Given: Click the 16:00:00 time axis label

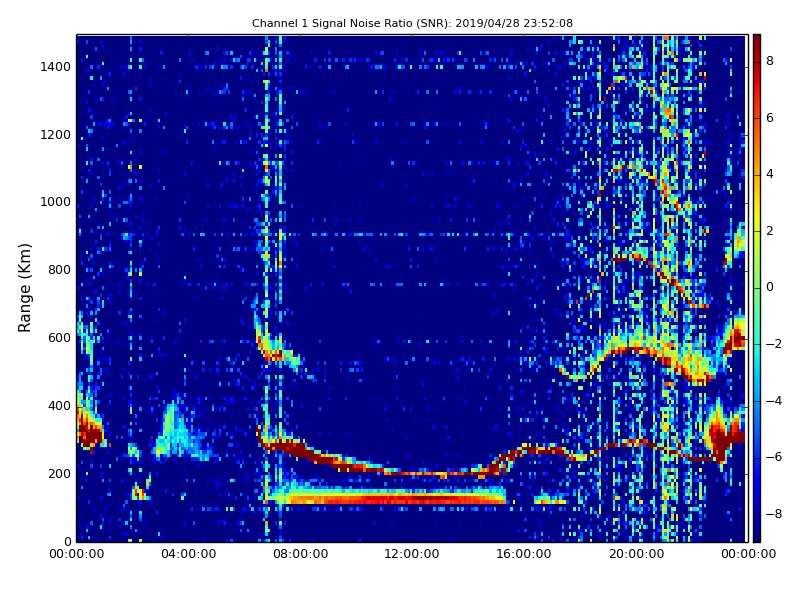Looking at the screenshot, I should [524, 554].
